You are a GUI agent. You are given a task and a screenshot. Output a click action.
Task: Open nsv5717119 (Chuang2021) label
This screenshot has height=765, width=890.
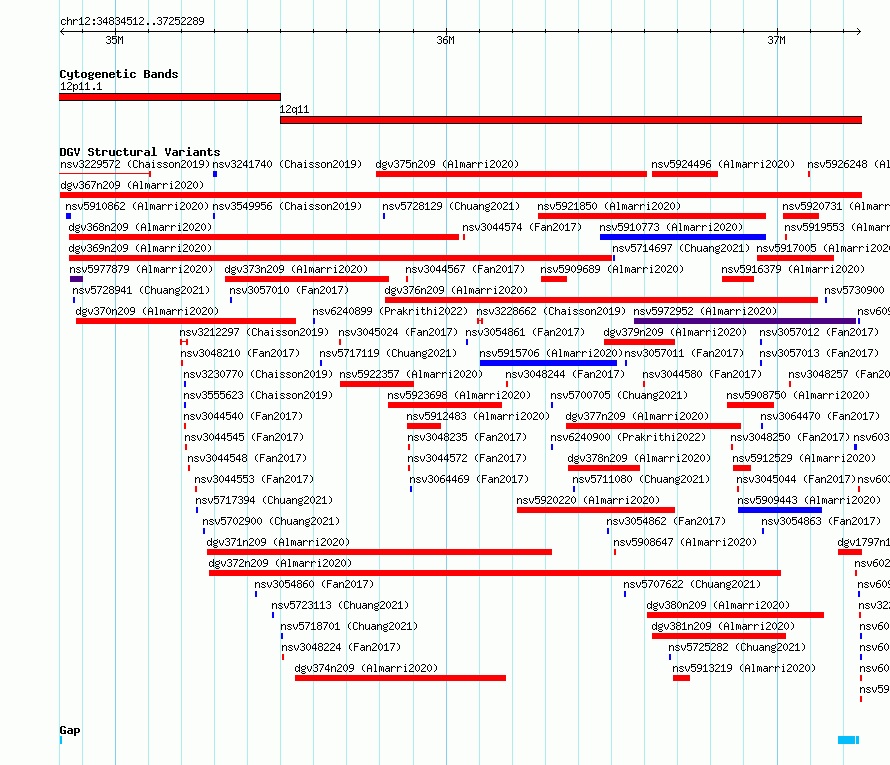tap(388, 353)
